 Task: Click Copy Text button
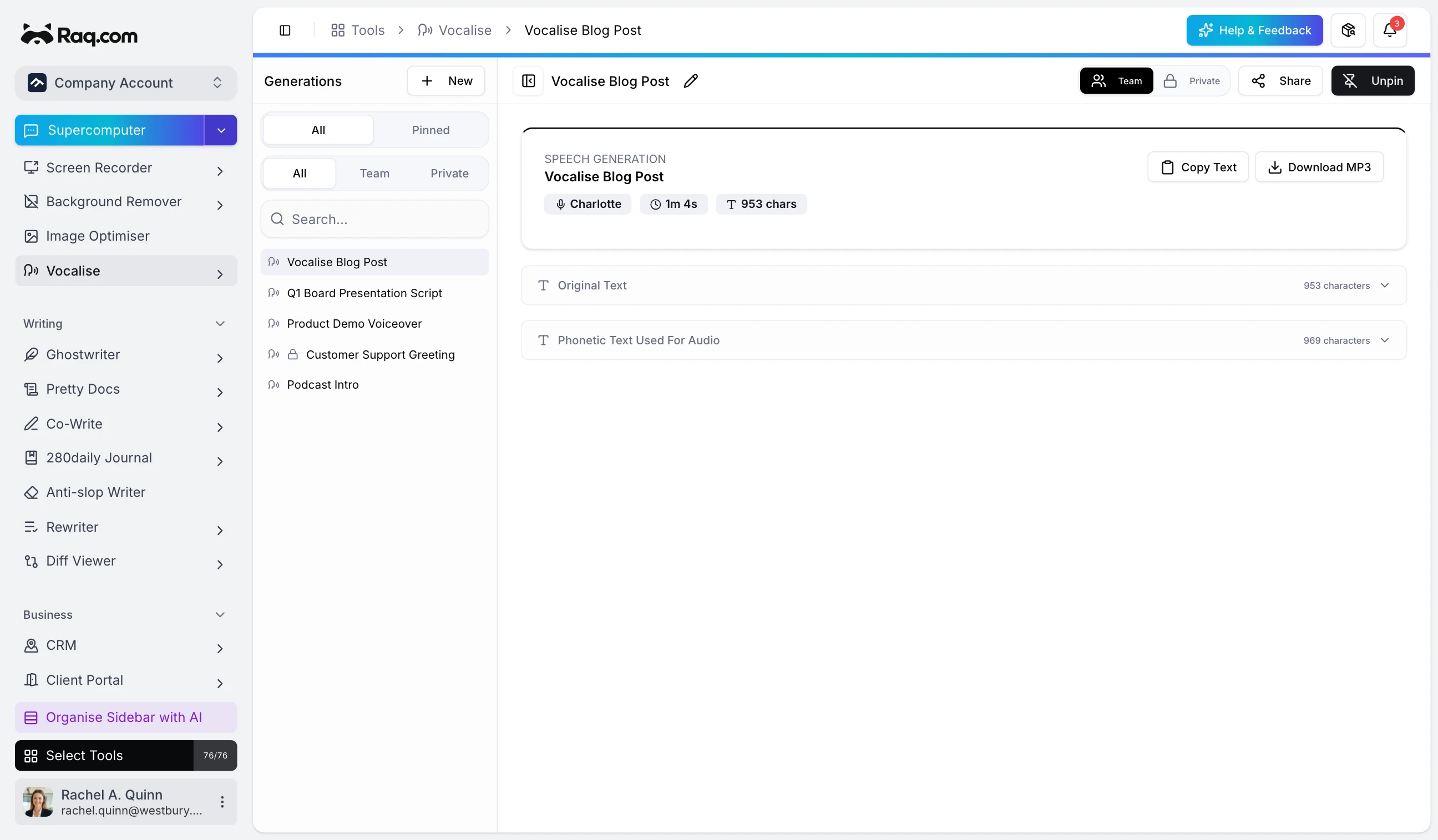click(1198, 167)
